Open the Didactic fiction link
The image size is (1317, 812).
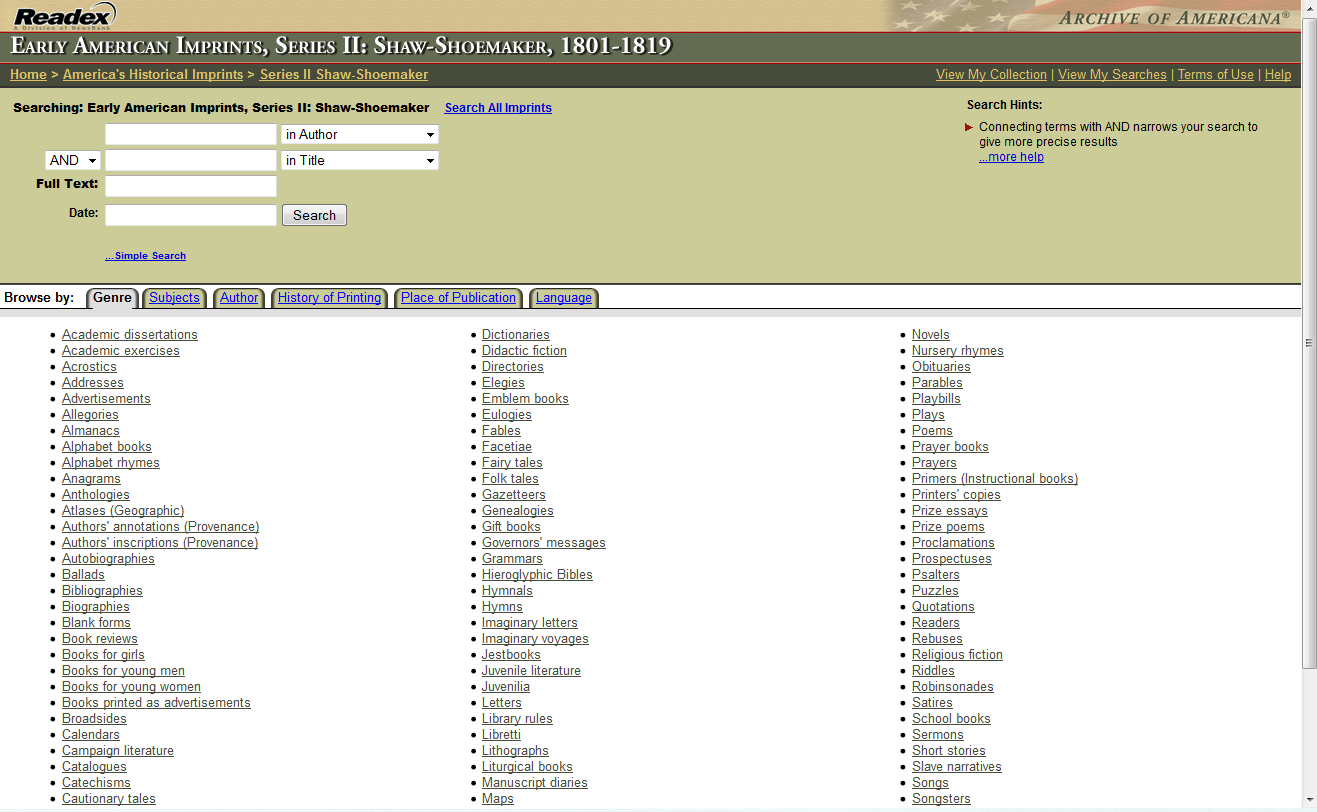pos(524,351)
